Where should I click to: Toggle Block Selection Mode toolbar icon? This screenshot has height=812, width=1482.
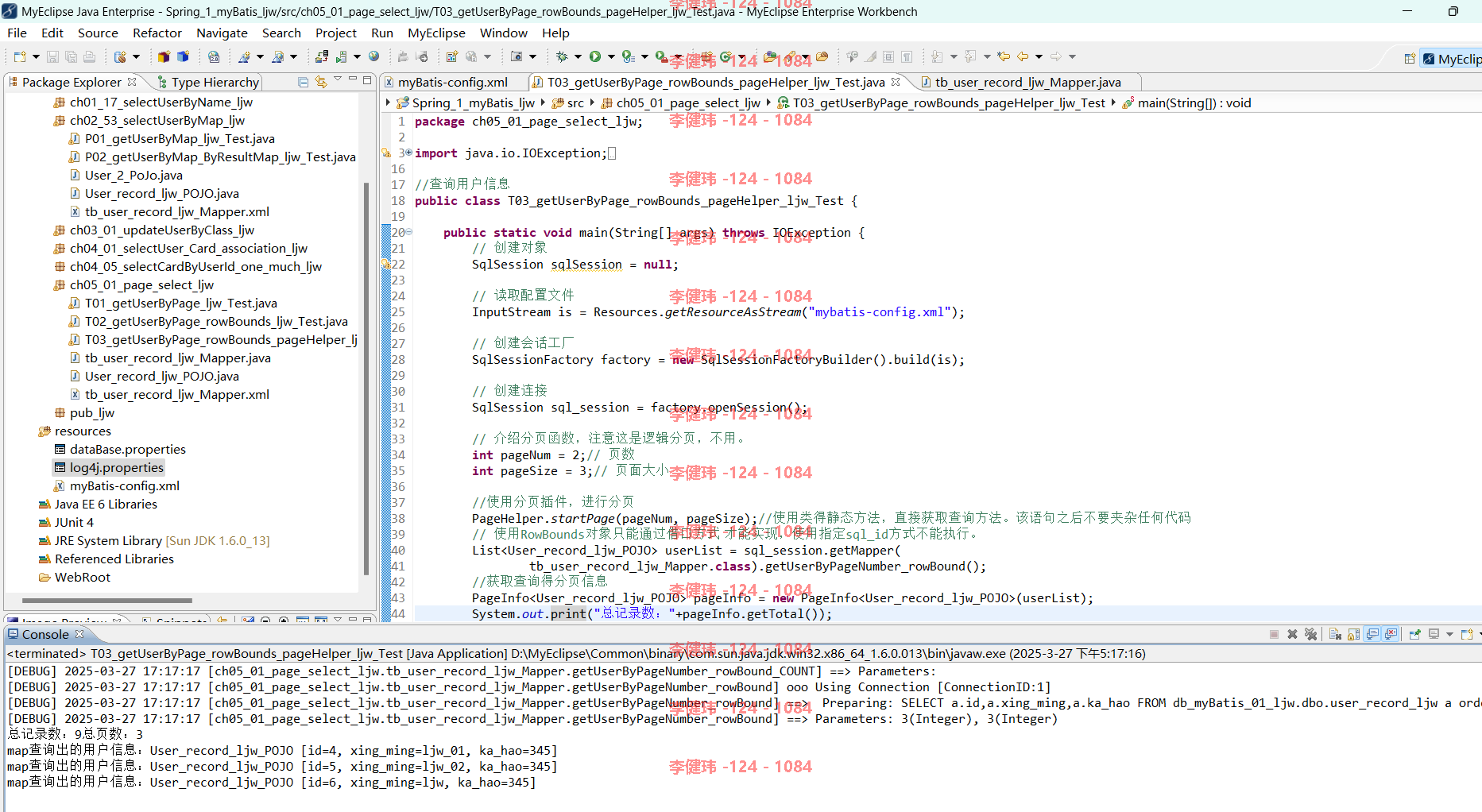(888, 57)
